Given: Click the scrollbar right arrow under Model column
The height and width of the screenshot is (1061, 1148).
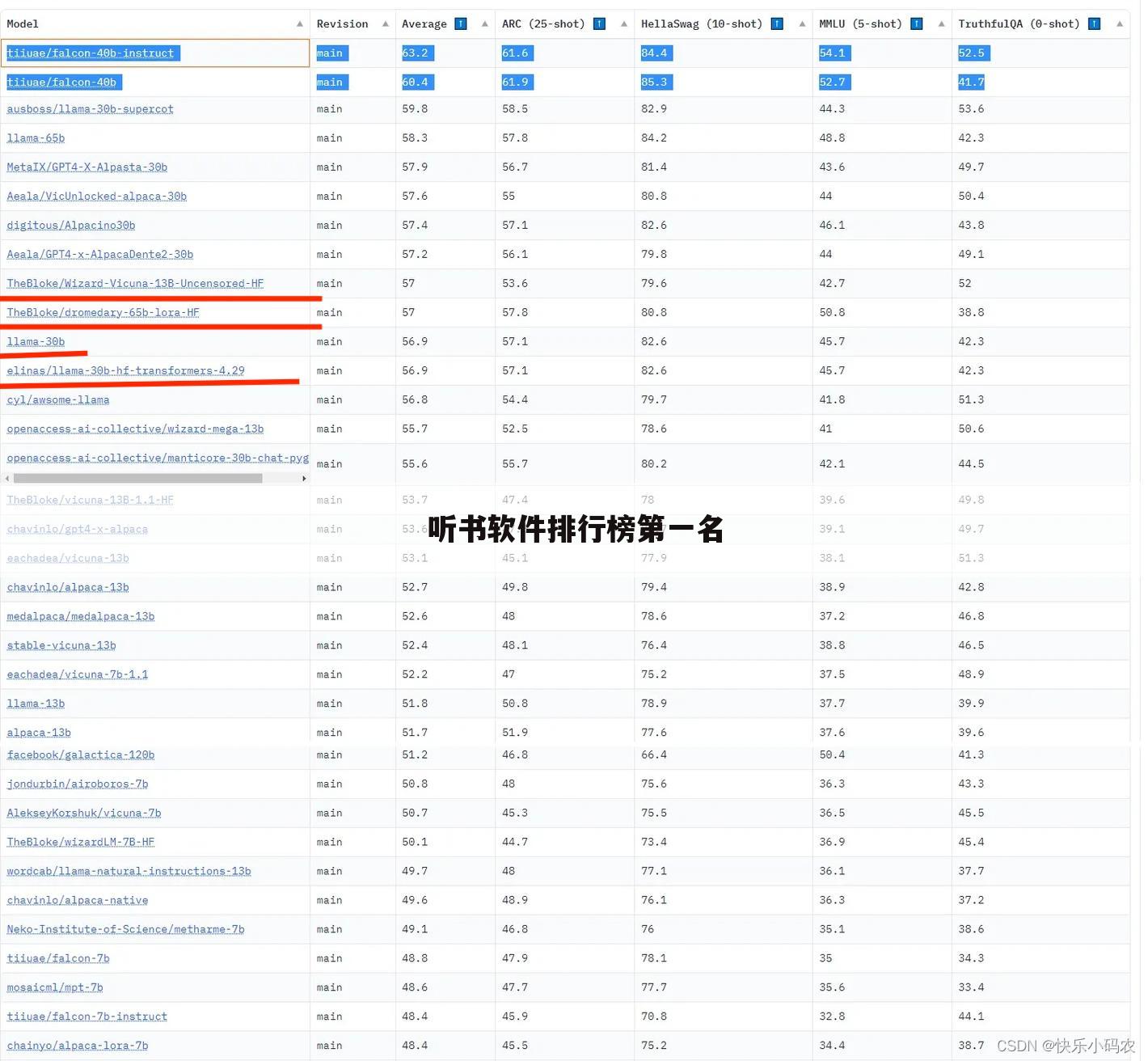Looking at the screenshot, I should pos(304,479).
